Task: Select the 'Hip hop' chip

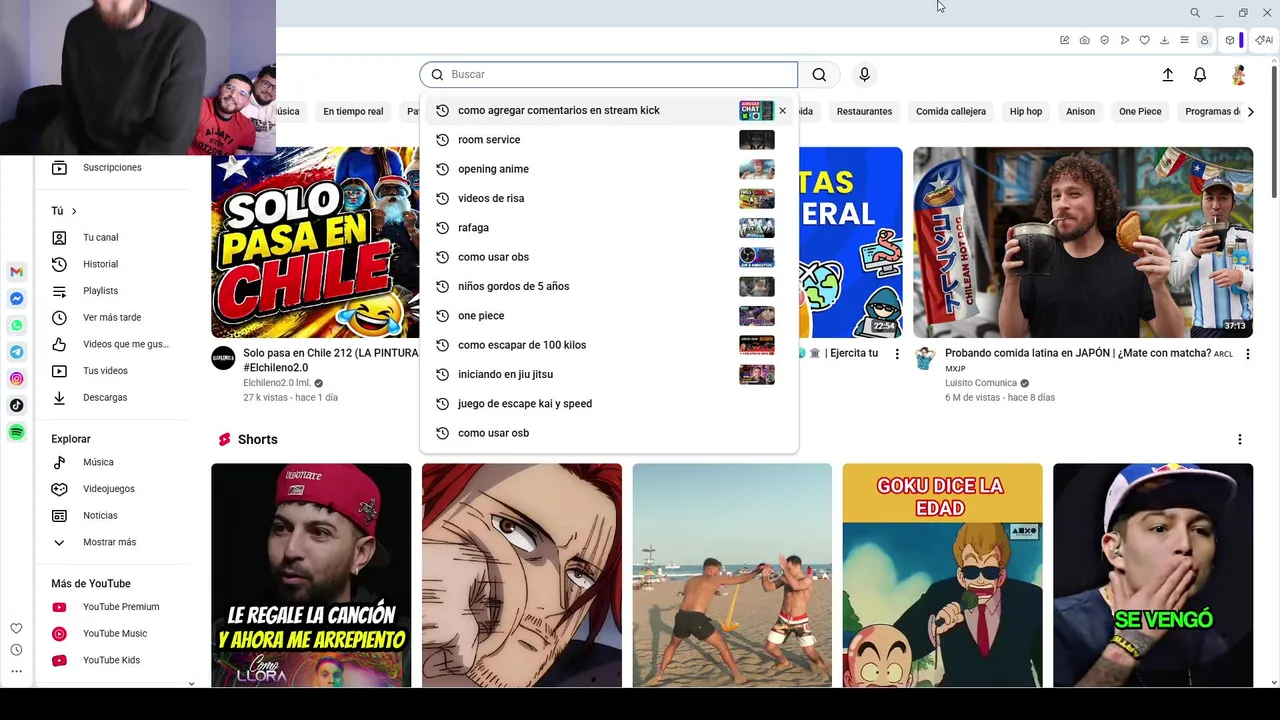Action: coord(1026,111)
